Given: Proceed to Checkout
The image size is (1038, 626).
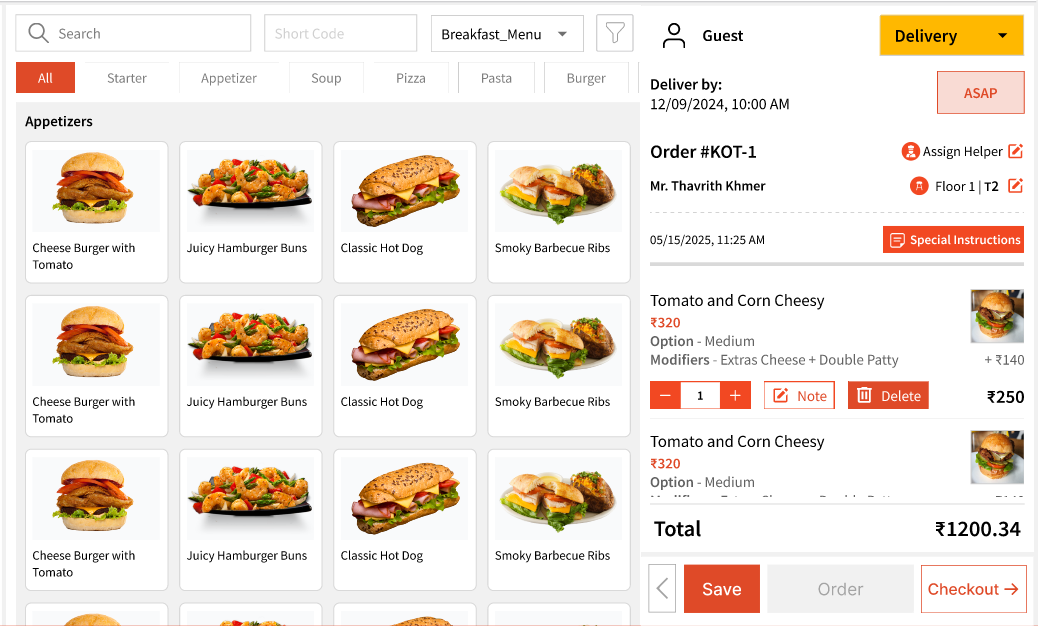Looking at the screenshot, I should pyautogui.click(x=973, y=589).
